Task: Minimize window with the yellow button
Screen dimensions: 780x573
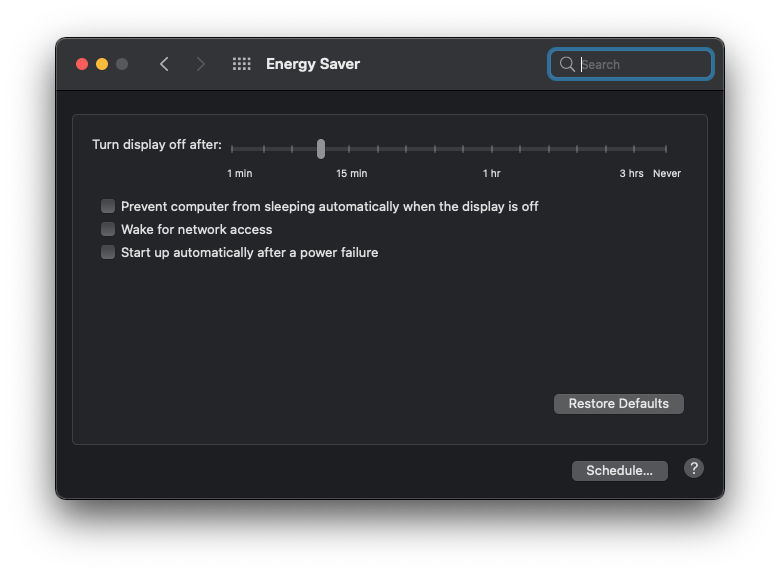Action: coord(102,64)
